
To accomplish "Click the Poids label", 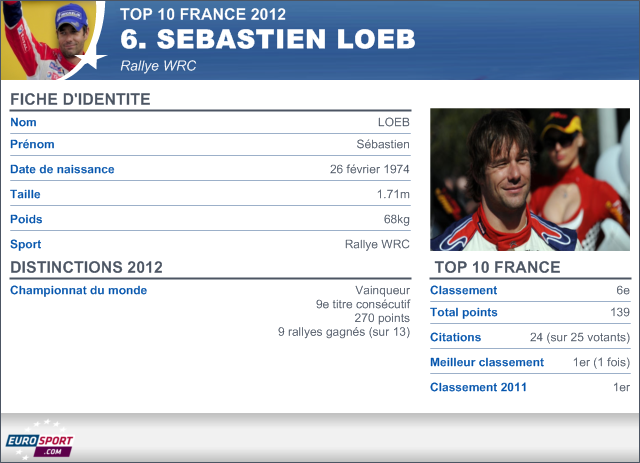I will click(x=26, y=219).
